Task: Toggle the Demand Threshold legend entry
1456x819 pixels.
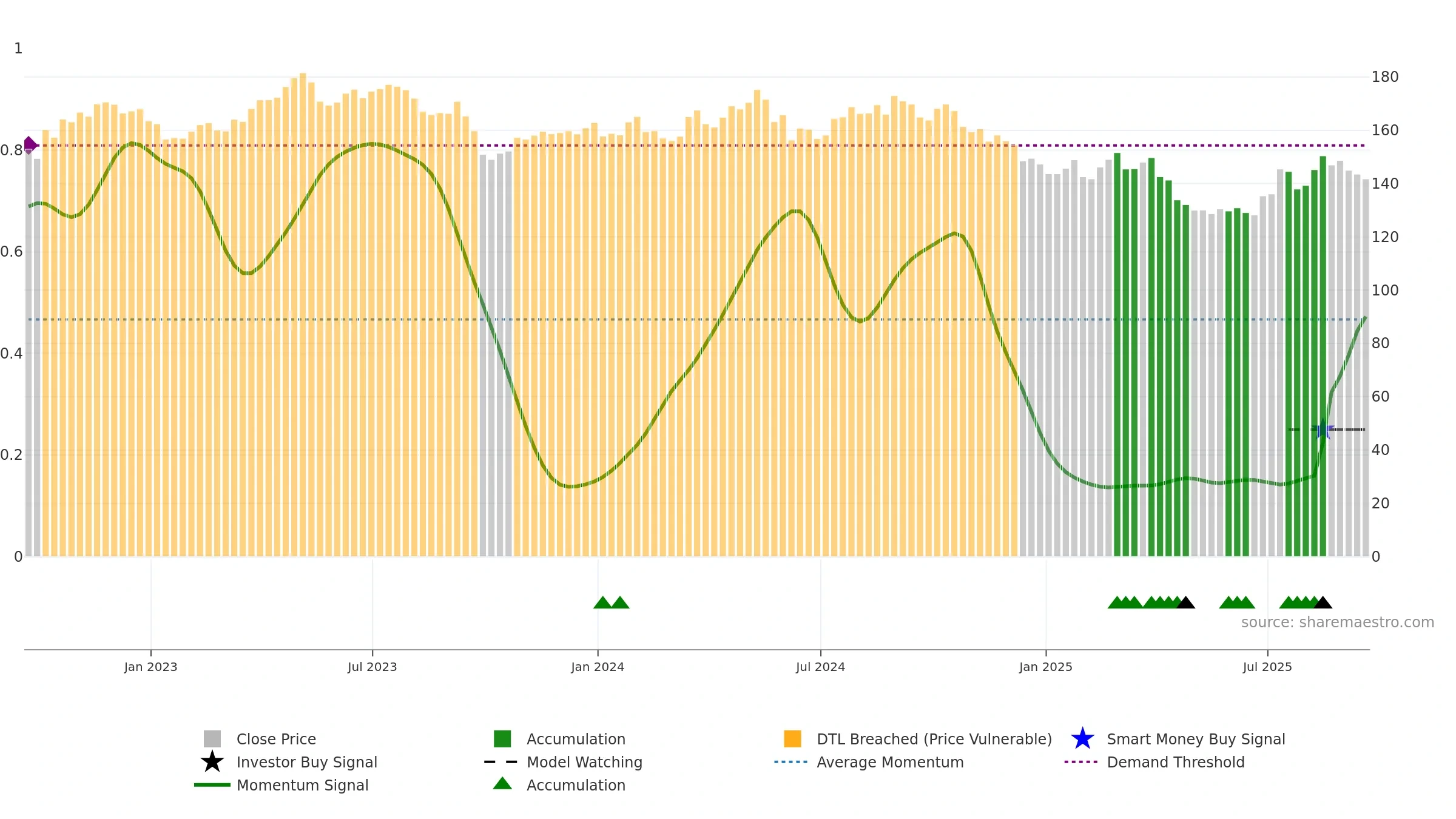Action: pyautogui.click(x=1154, y=762)
